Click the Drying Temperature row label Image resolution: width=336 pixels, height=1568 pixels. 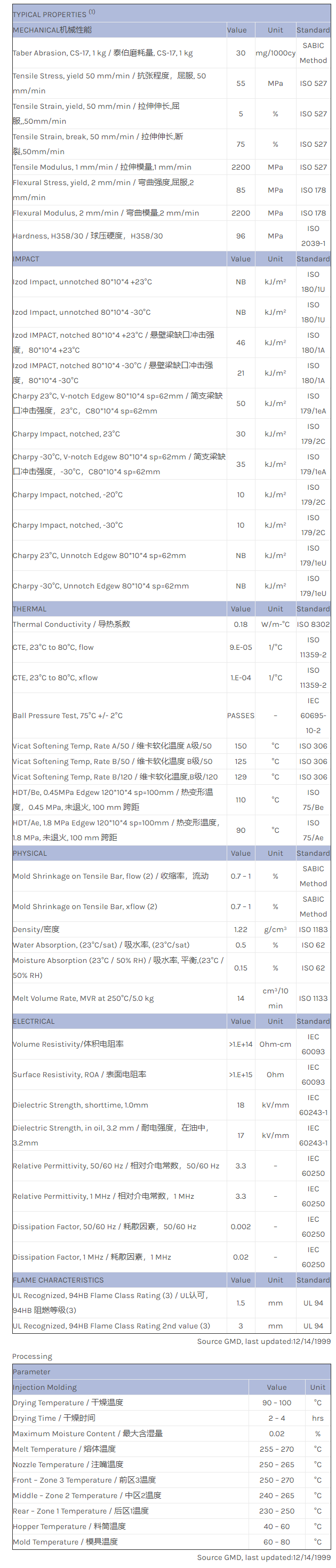68,1403
